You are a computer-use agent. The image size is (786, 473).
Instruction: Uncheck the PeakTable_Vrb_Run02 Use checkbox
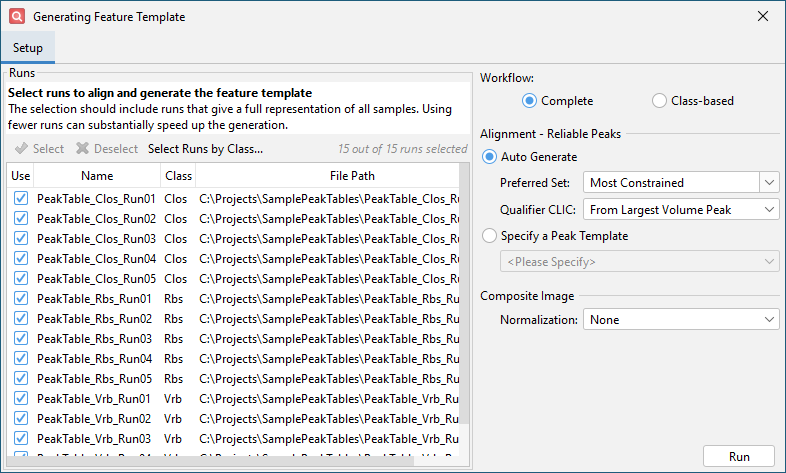21,418
